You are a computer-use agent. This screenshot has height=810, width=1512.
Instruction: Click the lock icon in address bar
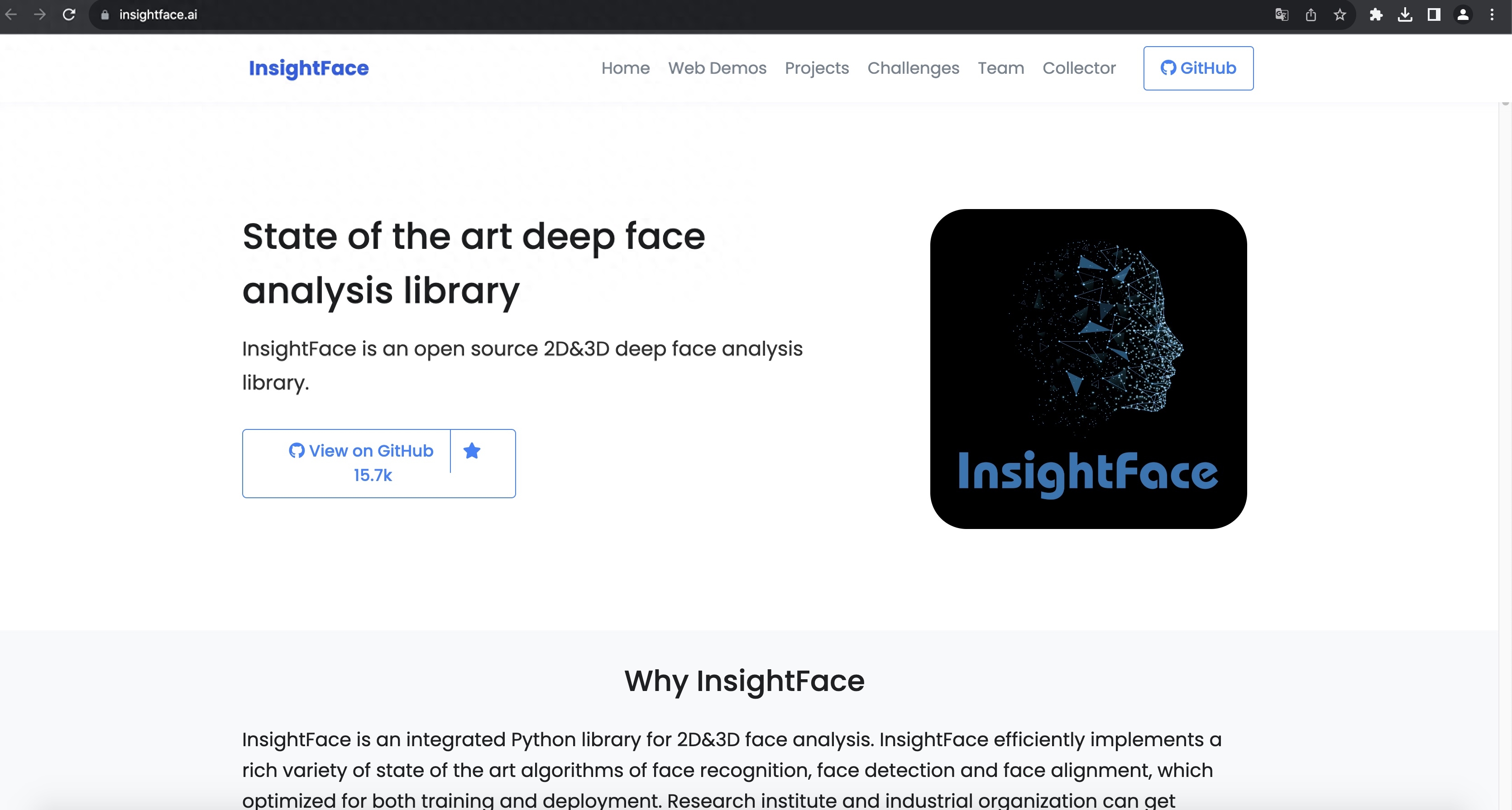[105, 14]
